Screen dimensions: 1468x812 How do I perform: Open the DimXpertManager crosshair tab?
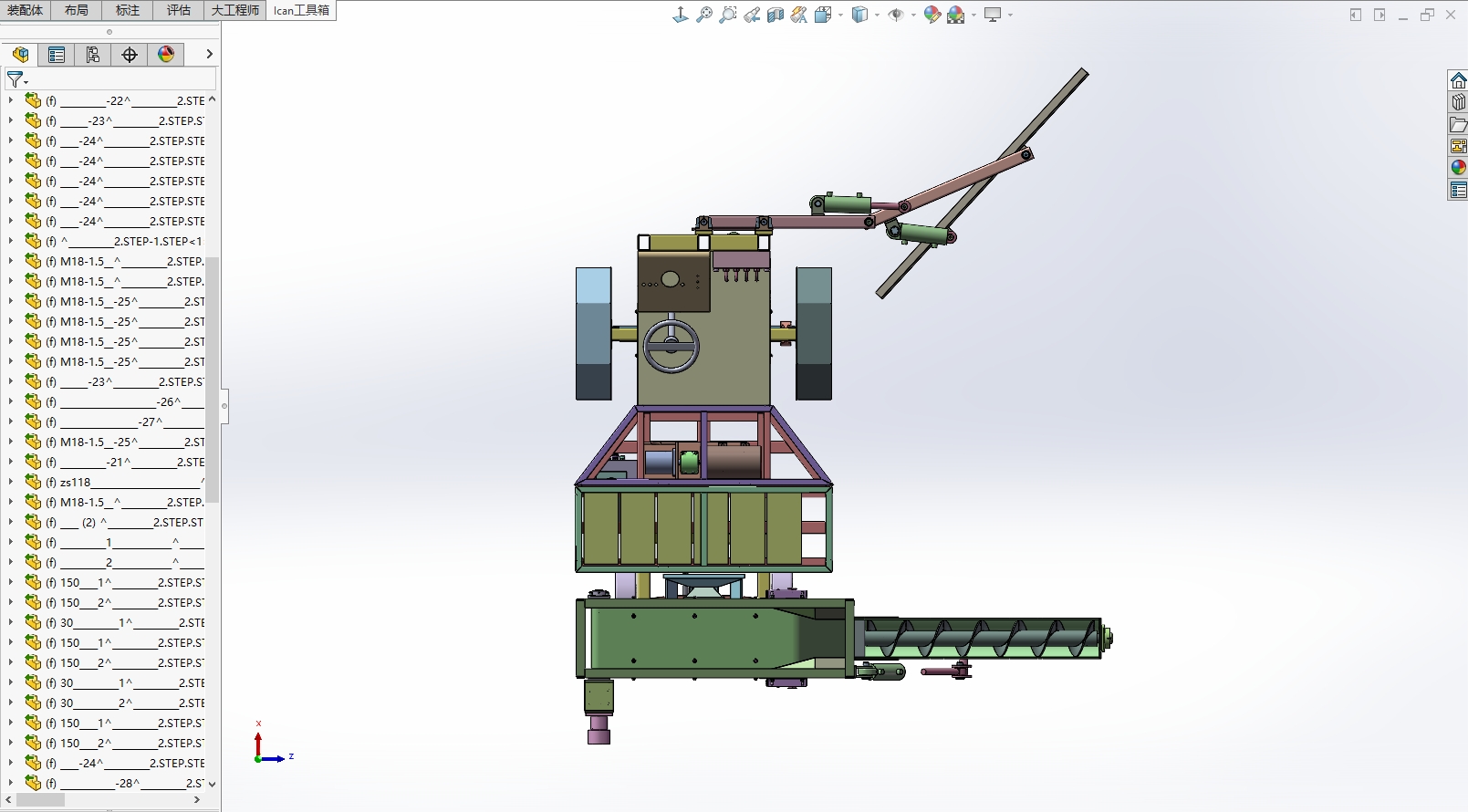click(x=130, y=55)
